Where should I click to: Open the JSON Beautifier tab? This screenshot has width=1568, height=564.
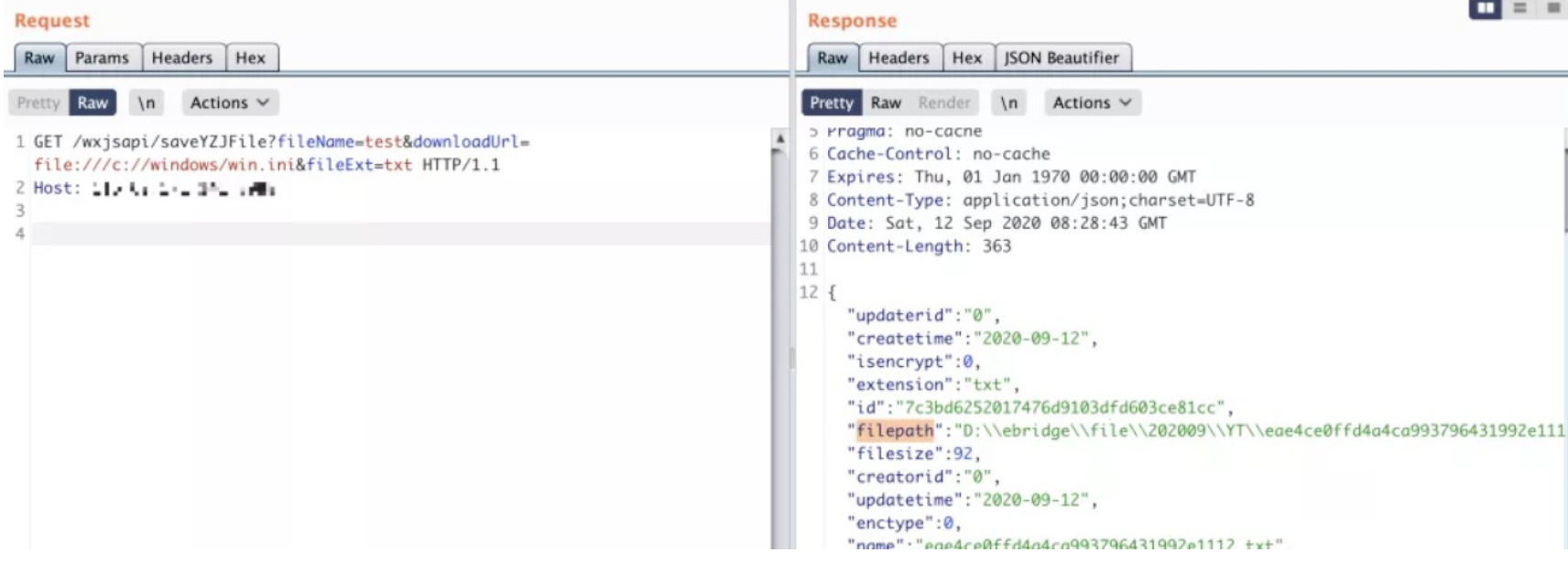coord(1062,58)
